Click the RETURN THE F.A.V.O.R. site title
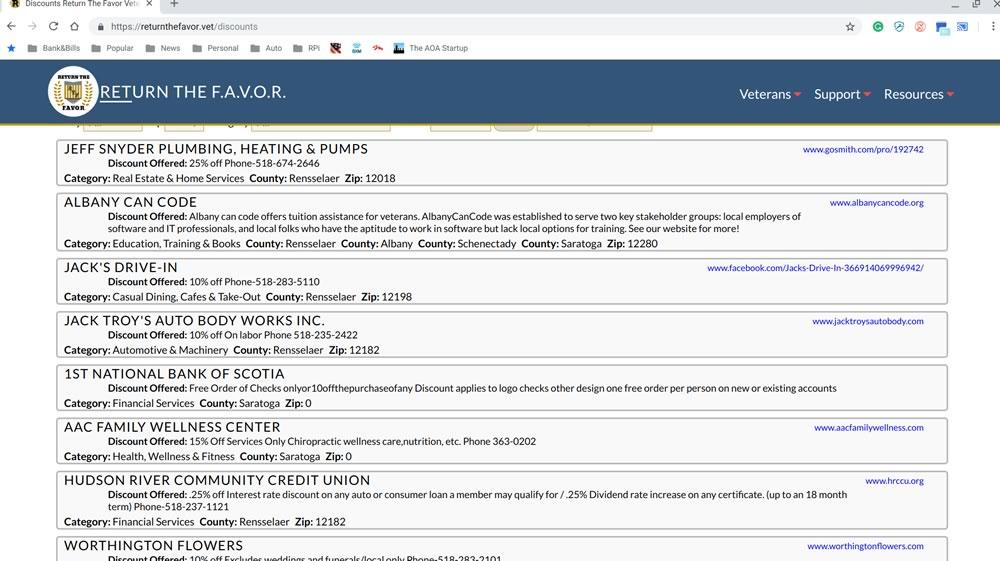This screenshot has height=561, width=1000. point(193,92)
